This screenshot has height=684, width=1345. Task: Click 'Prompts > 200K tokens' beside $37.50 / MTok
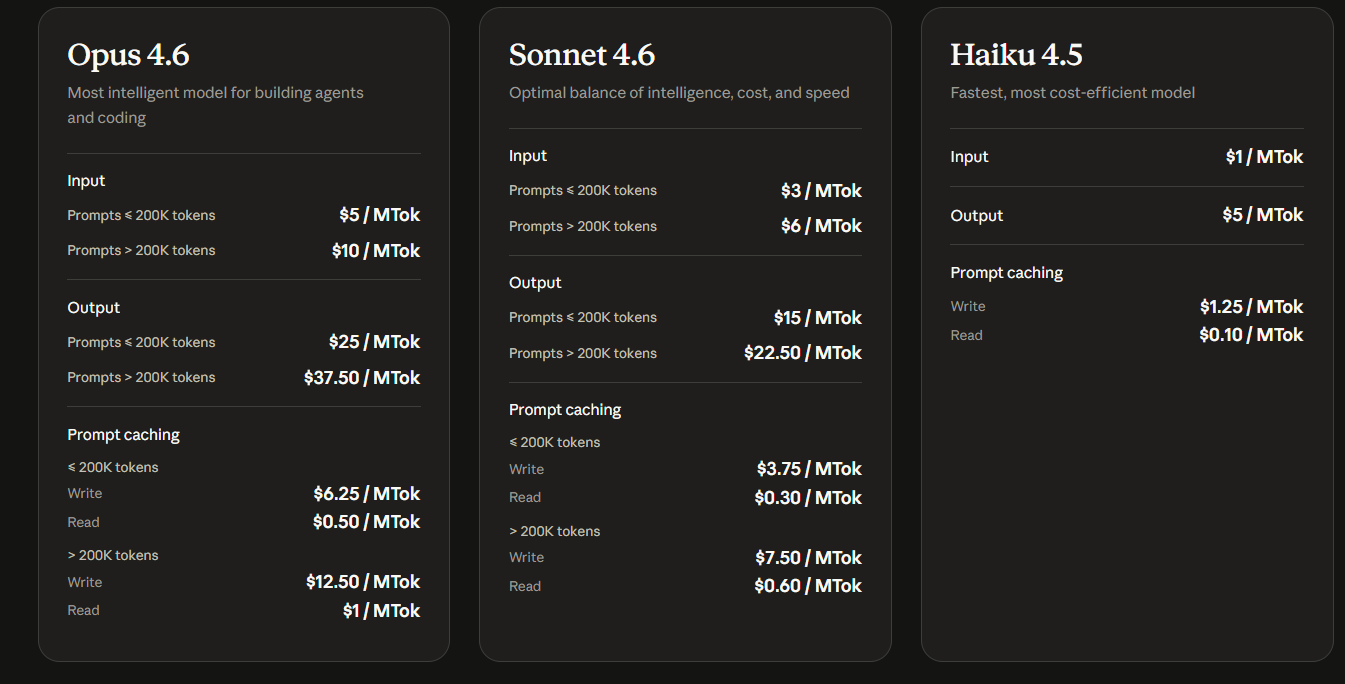(141, 377)
